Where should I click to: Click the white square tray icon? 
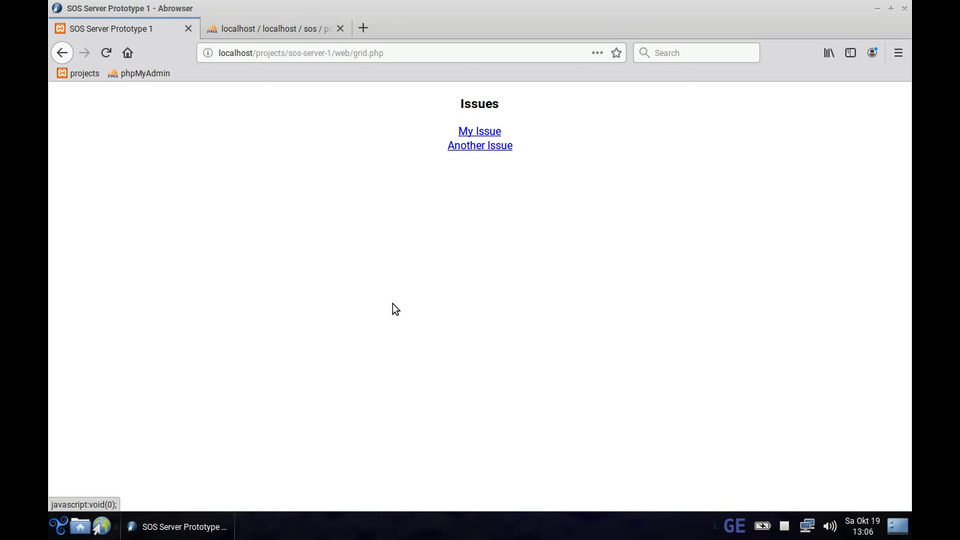tap(784, 526)
